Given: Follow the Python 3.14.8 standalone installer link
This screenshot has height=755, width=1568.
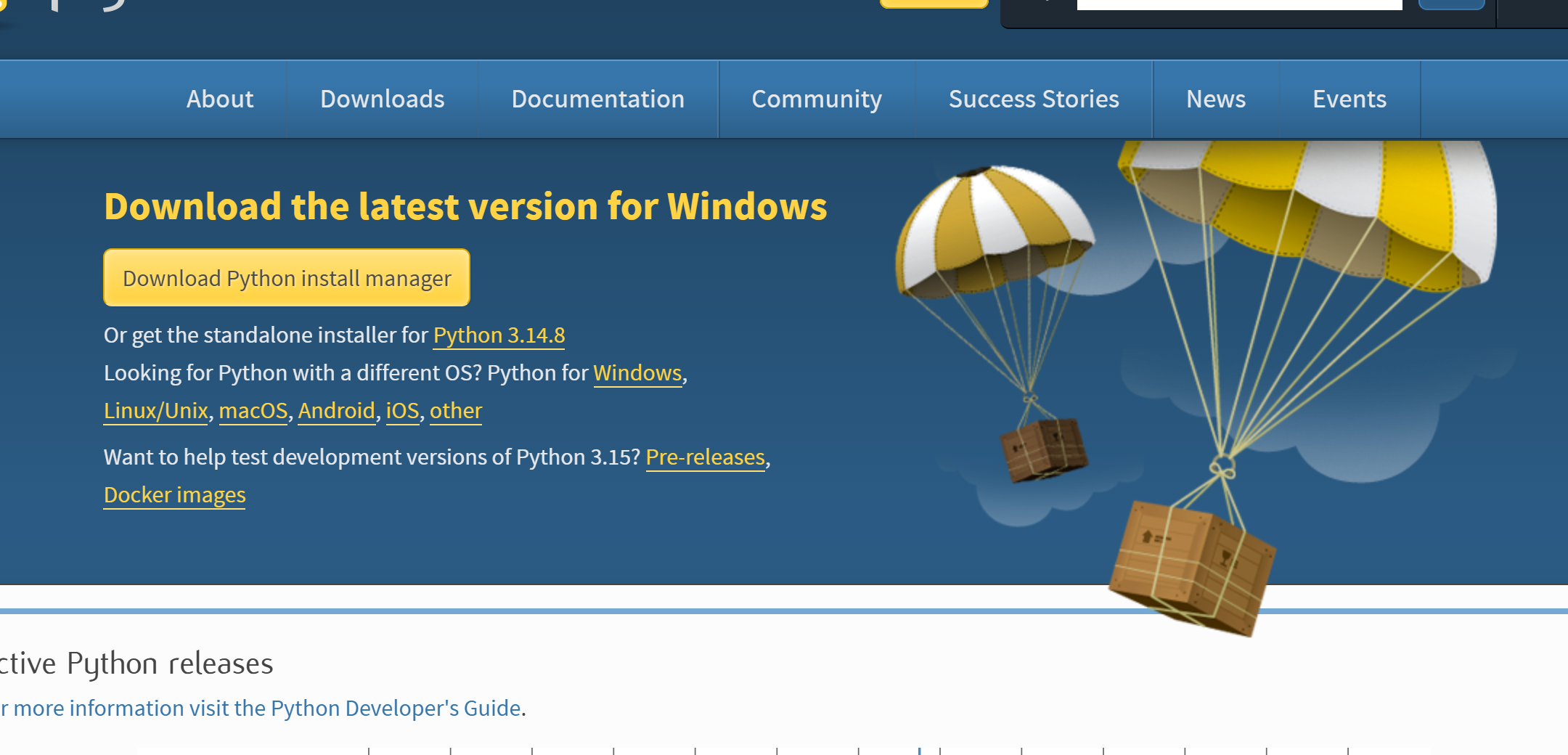Looking at the screenshot, I should tap(499, 335).
